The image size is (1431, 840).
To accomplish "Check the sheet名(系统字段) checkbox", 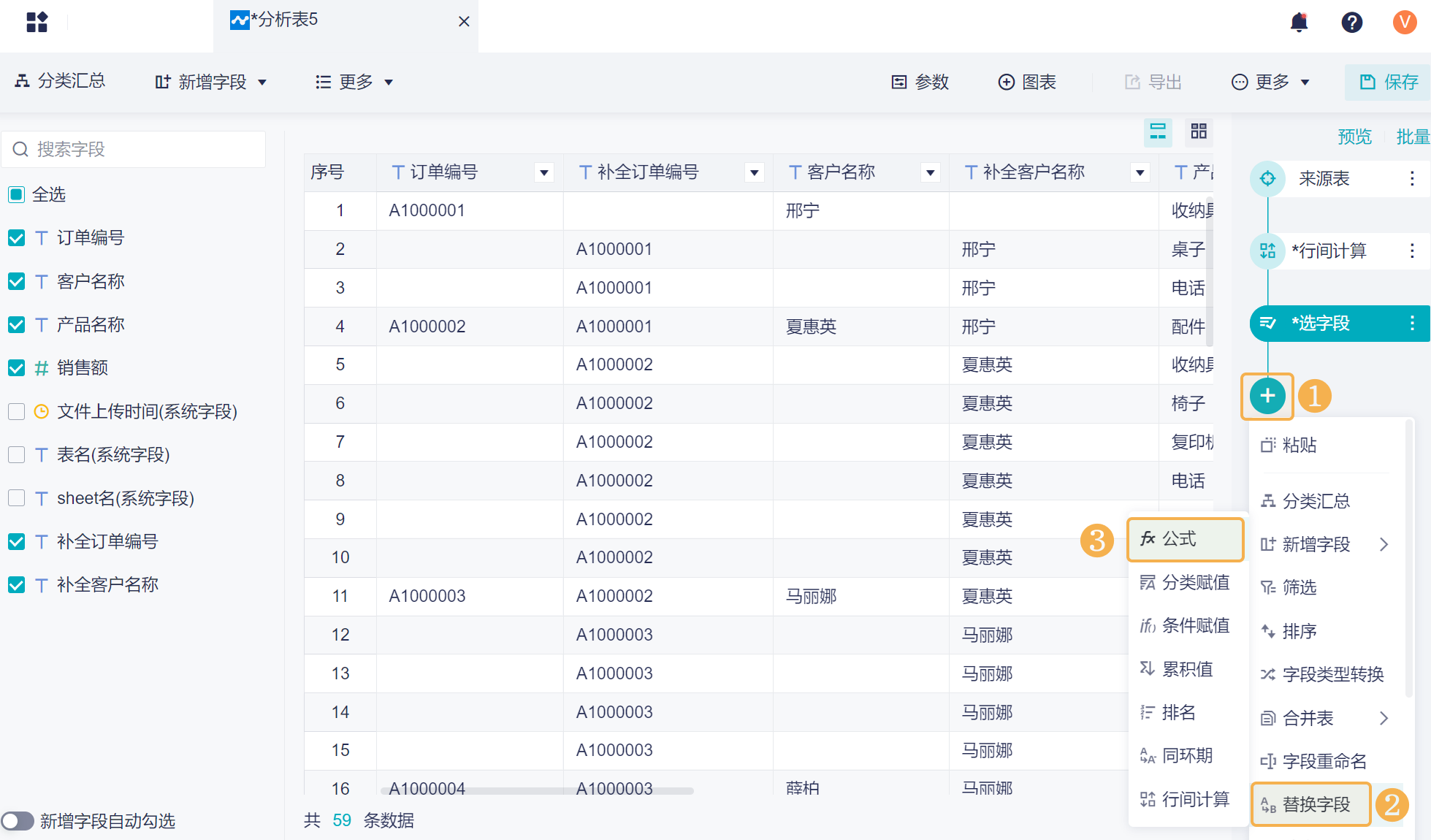I will pyautogui.click(x=16, y=498).
